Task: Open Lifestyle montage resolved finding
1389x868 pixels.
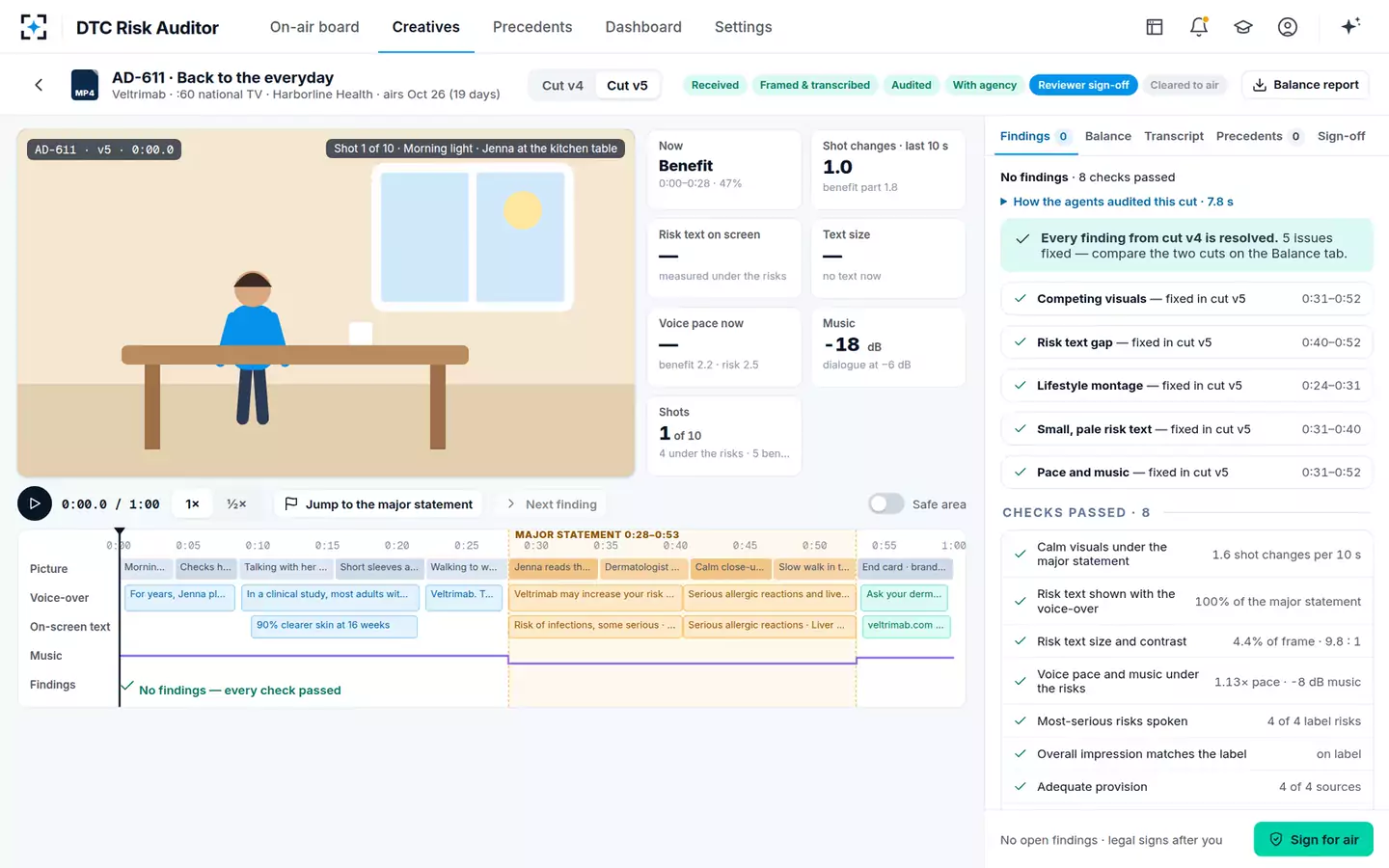Action: [1186, 386]
